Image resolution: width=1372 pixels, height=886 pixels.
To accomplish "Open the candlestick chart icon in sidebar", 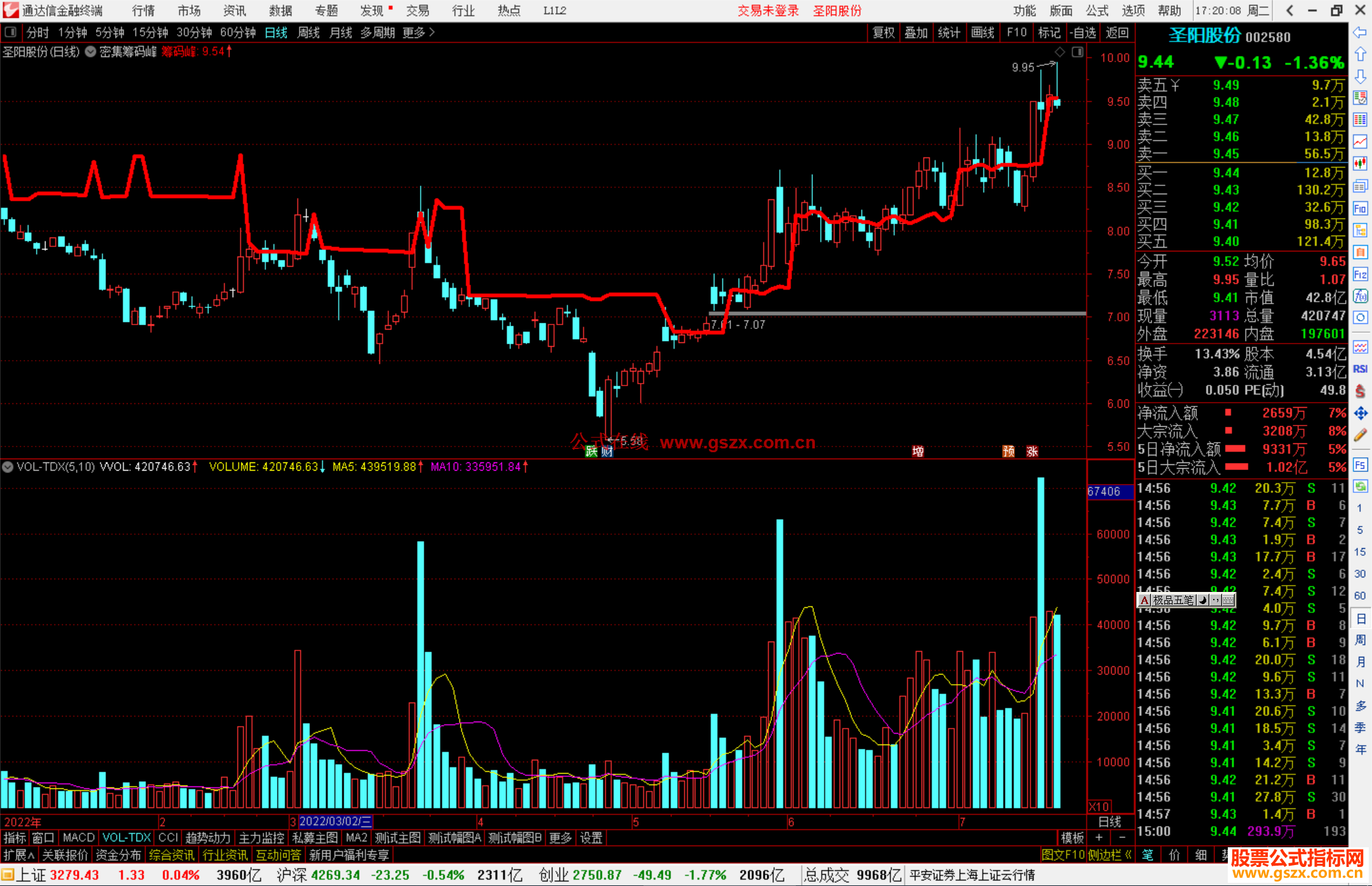I will coord(1360,164).
